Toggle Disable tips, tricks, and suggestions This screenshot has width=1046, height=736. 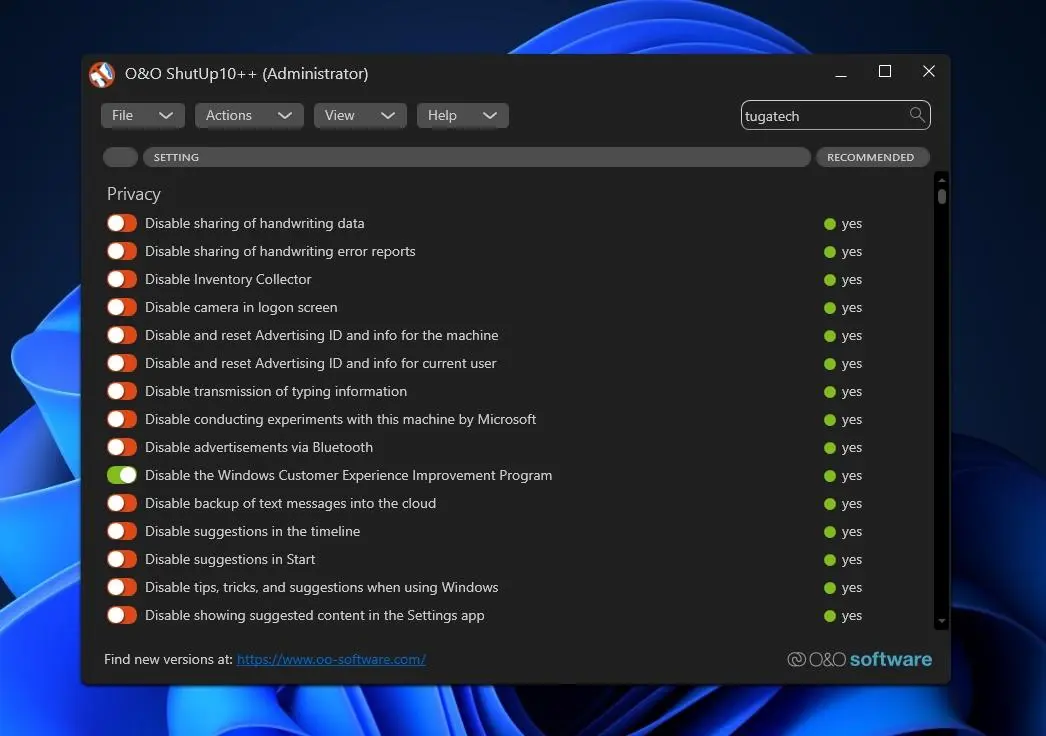pos(121,587)
